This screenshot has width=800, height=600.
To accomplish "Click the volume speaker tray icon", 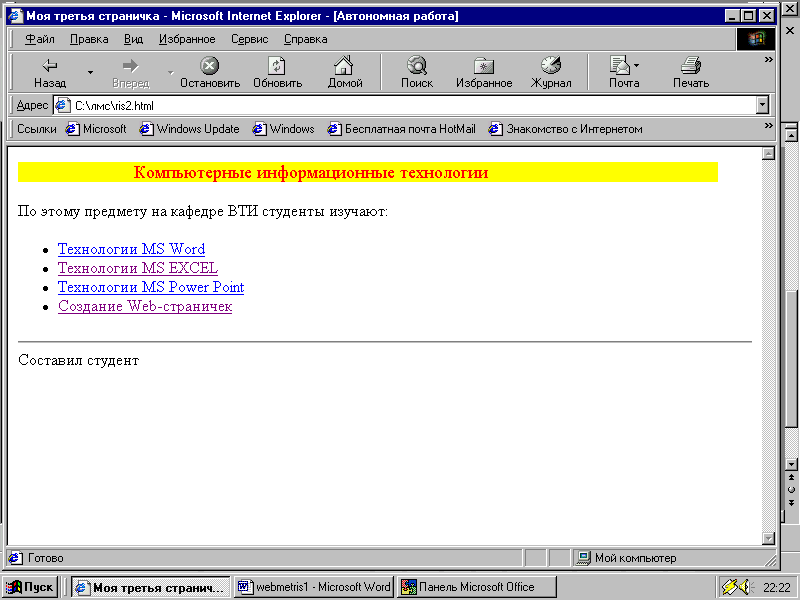I will point(746,587).
